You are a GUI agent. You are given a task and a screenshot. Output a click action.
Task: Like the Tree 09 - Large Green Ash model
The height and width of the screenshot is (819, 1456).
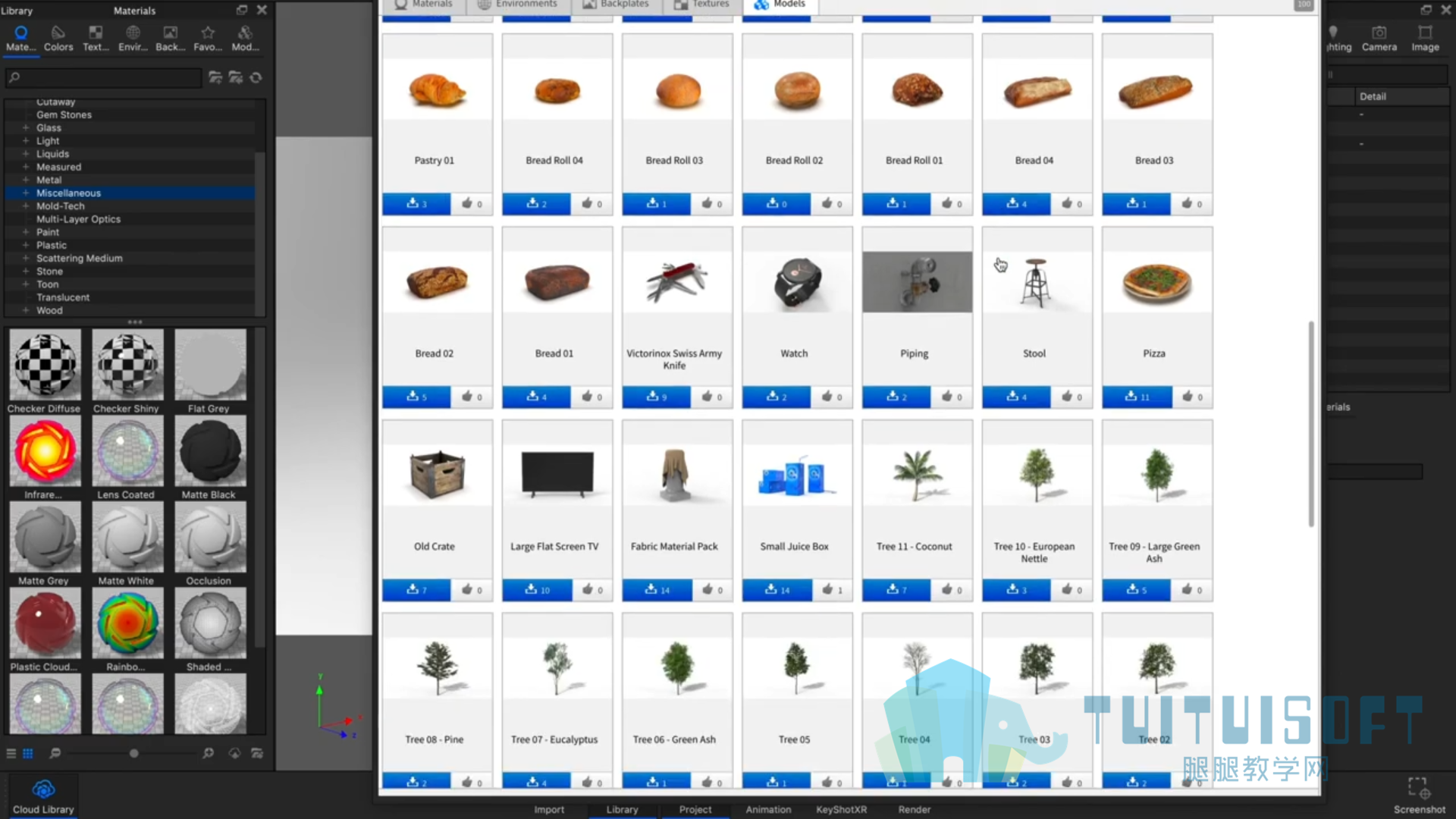pos(1191,590)
